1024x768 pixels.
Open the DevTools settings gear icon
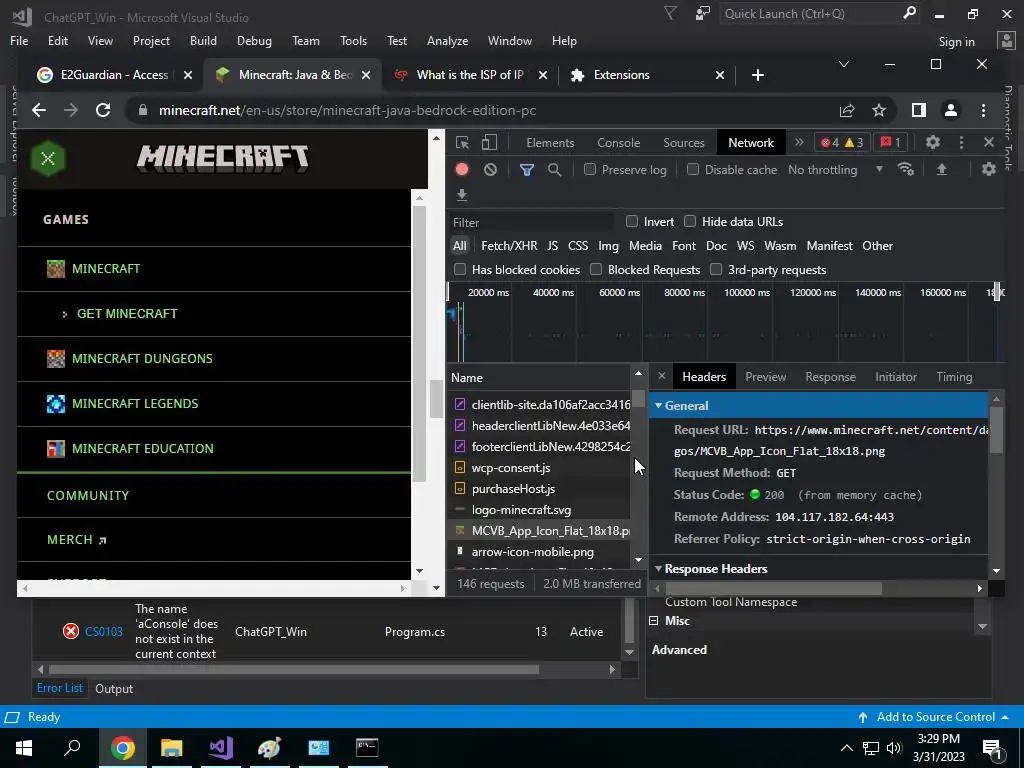click(933, 142)
